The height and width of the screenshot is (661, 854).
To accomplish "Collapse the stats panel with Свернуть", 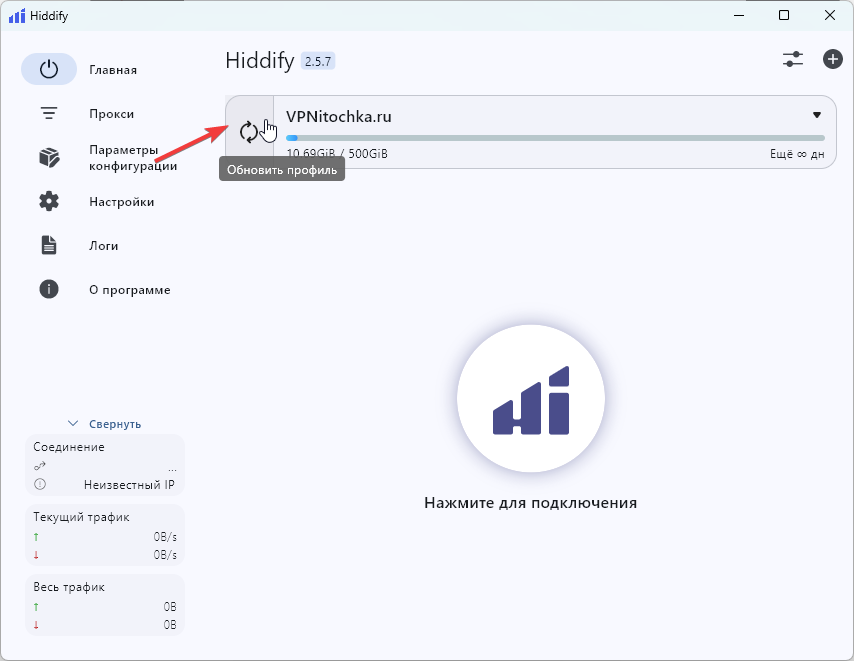I will (105, 424).
